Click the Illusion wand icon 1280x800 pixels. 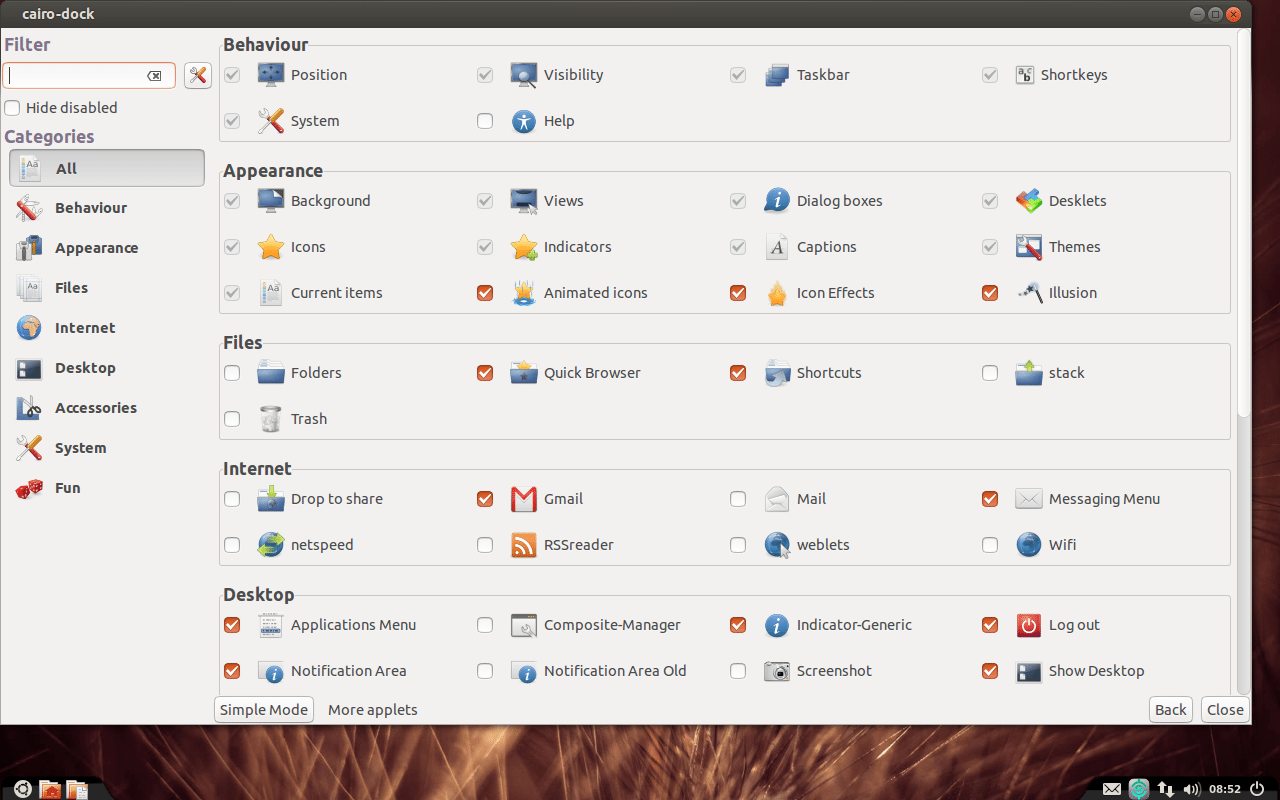pos(1029,293)
